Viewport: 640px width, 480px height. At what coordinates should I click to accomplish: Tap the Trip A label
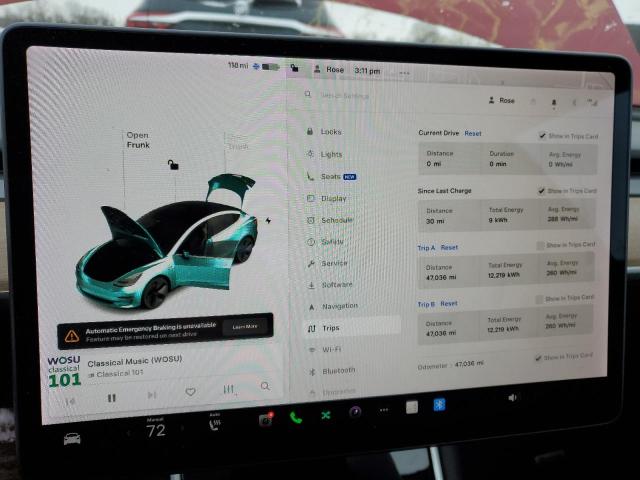pos(426,248)
